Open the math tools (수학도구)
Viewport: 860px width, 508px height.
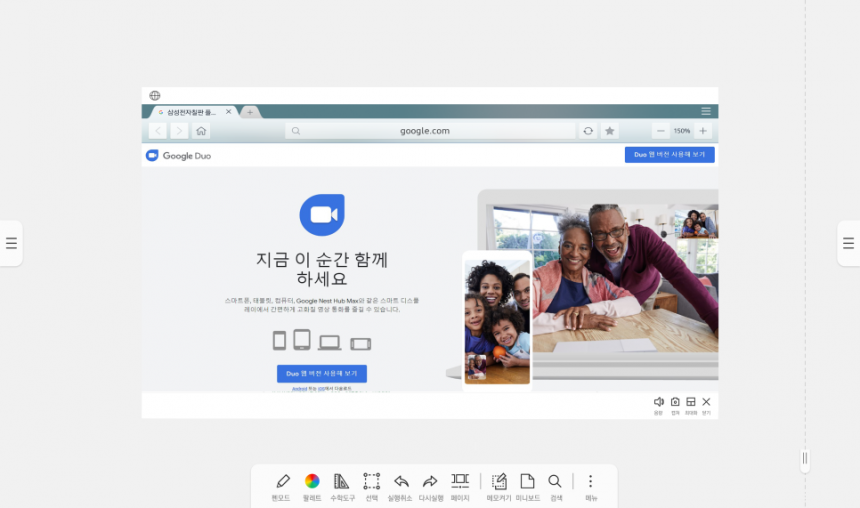point(342,487)
